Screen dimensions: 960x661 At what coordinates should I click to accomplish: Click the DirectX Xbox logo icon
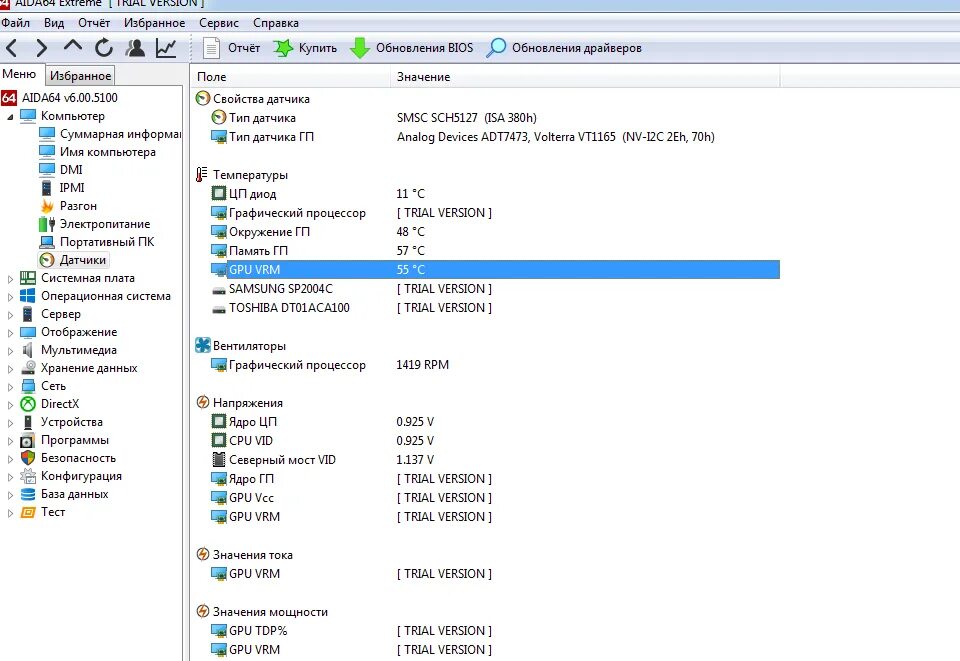tap(28, 404)
